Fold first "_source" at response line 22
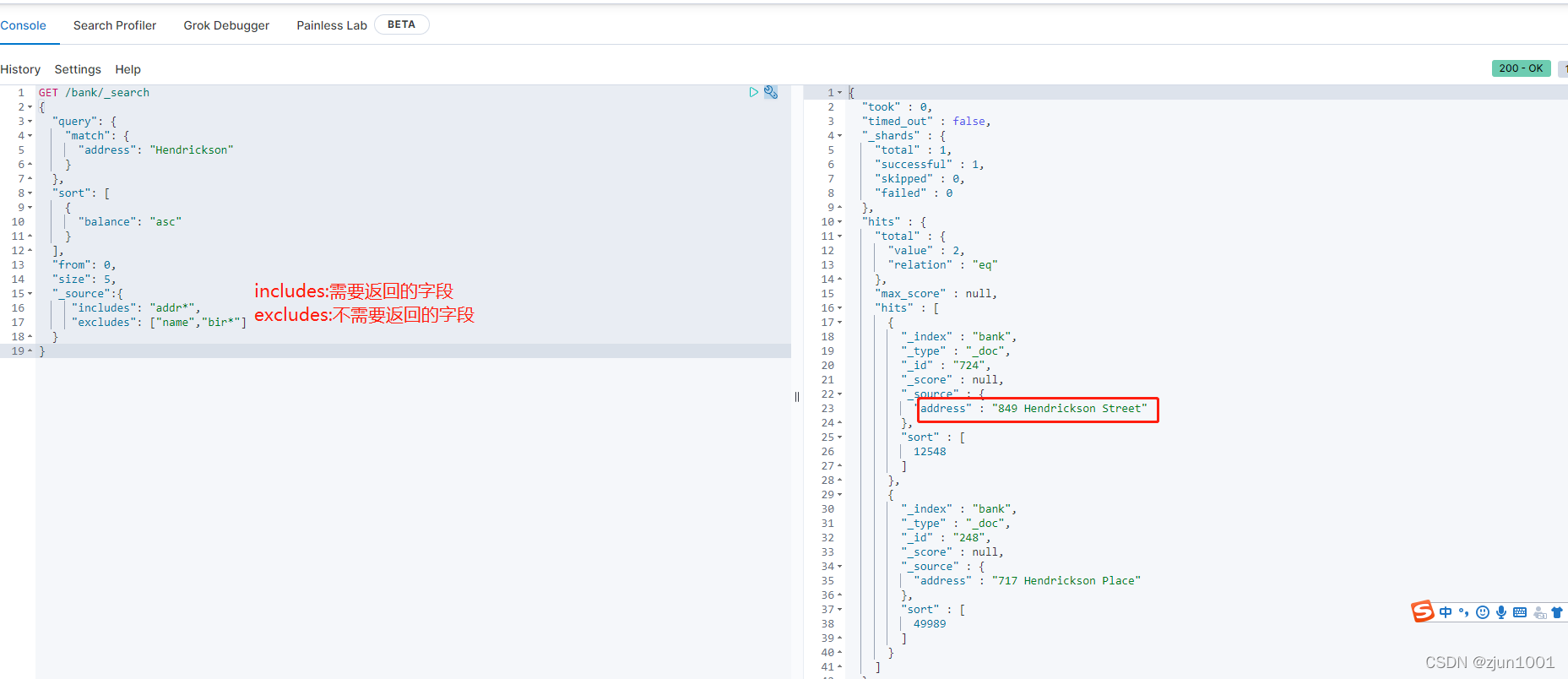The width and height of the screenshot is (1568, 679). 839,394
